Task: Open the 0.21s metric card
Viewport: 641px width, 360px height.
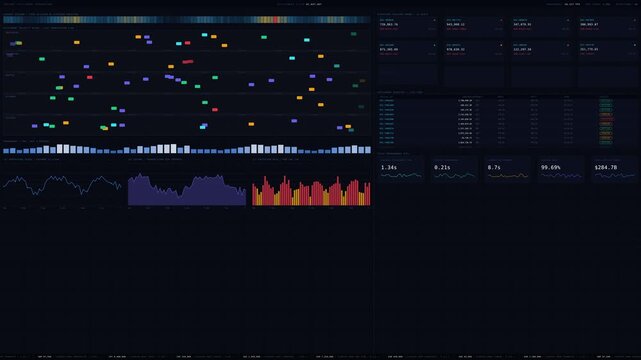Action: tap(454, 169)
